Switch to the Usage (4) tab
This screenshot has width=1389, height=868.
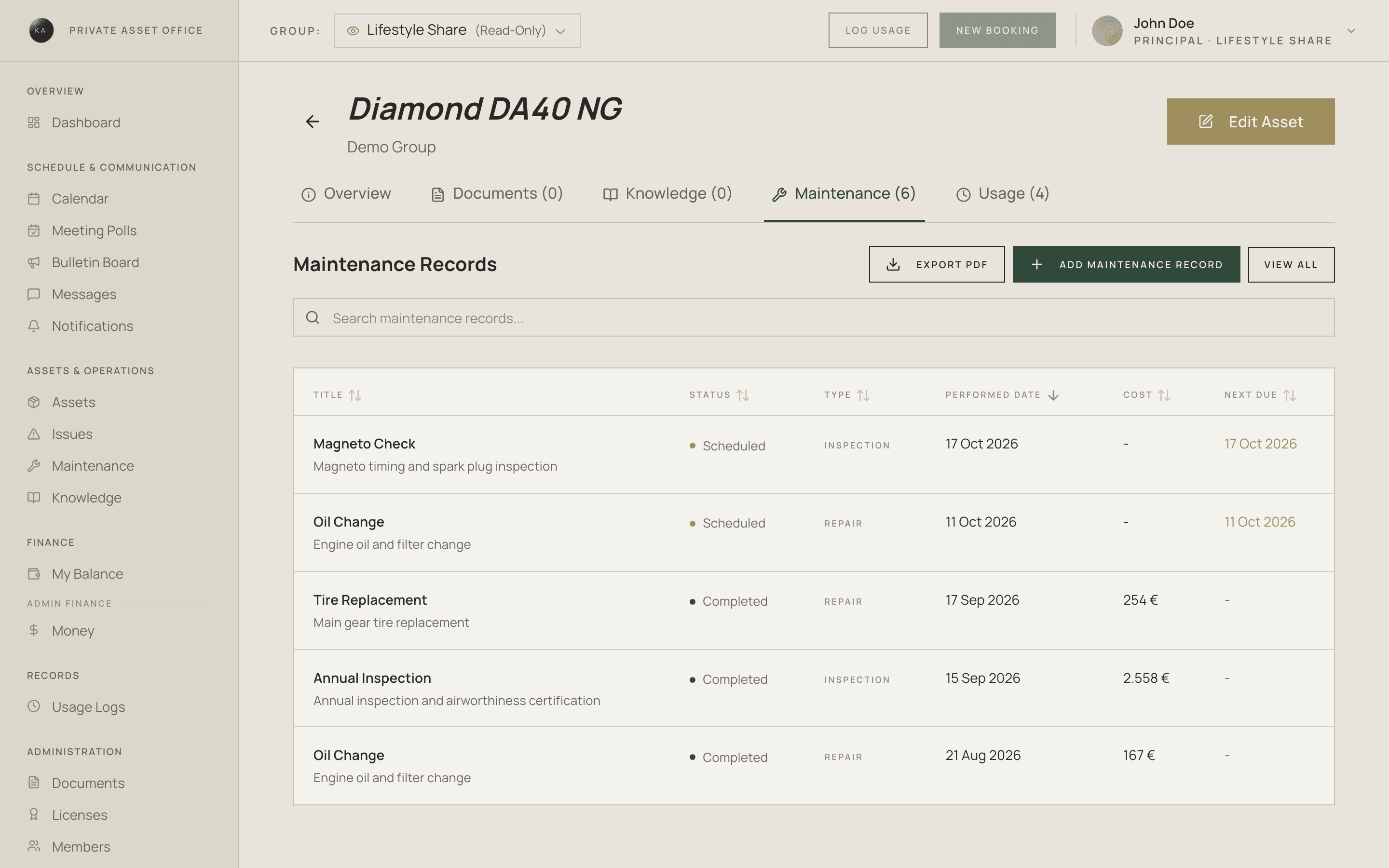[1003, 193]
